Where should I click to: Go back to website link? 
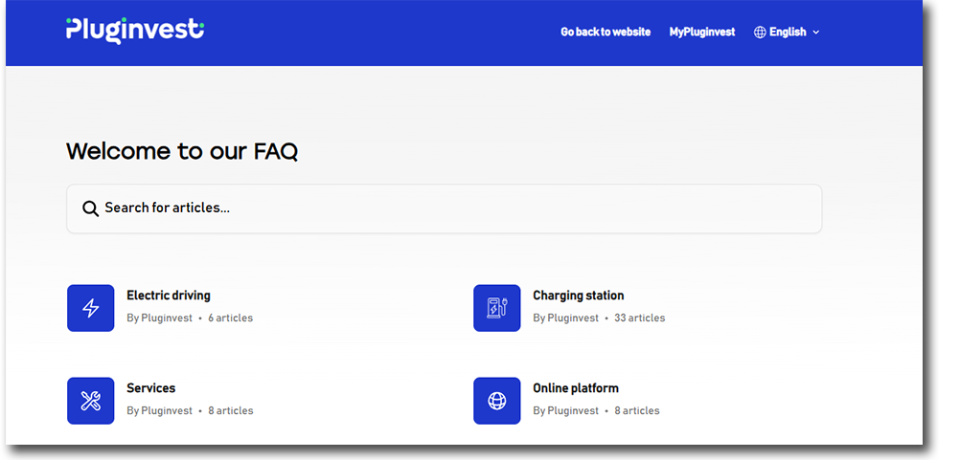(x=606, y=32)
